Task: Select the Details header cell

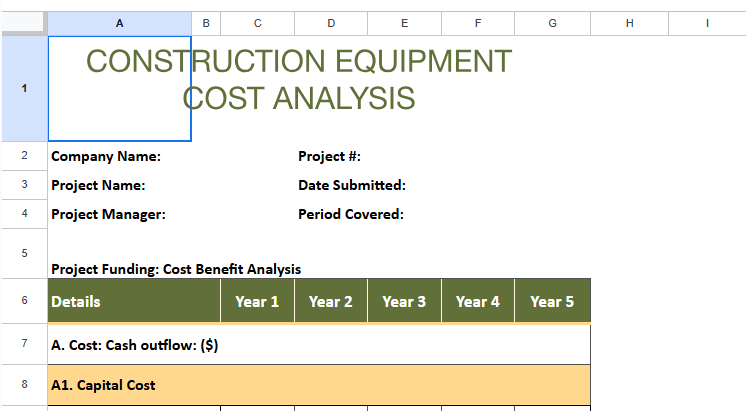Action: pyautogui.click(x=133, y=301)
